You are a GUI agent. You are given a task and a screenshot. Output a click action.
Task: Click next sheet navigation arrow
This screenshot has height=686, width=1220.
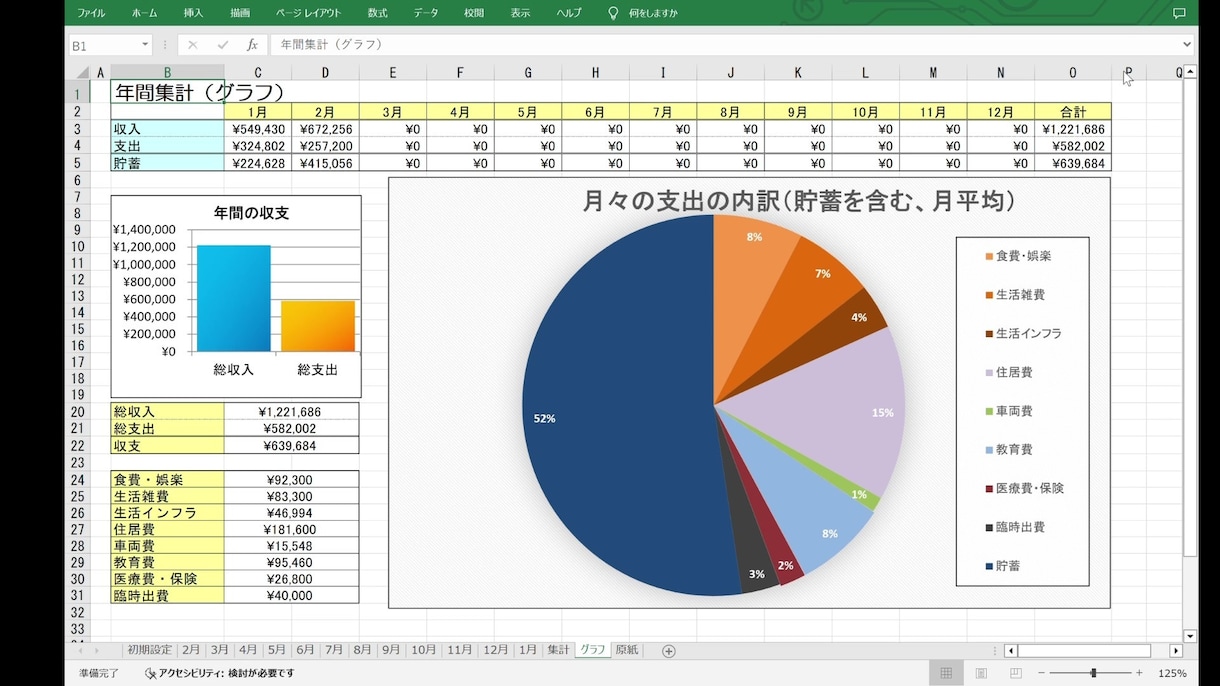point(96,651)
